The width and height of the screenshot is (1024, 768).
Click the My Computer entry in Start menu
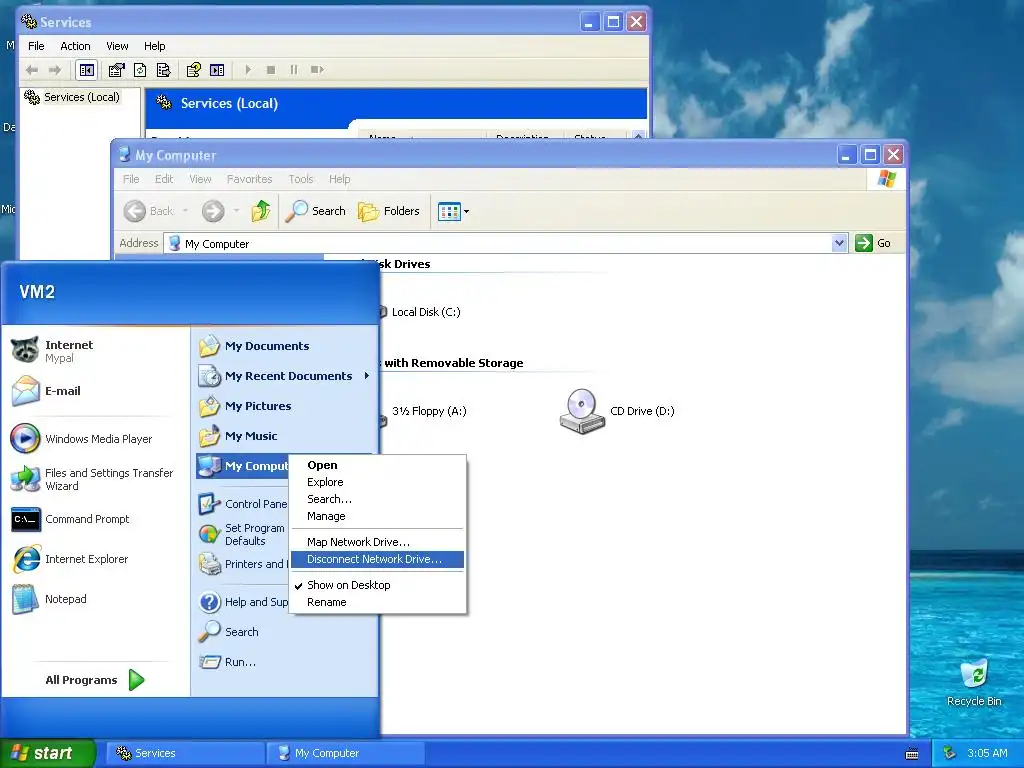coord(242,466)
